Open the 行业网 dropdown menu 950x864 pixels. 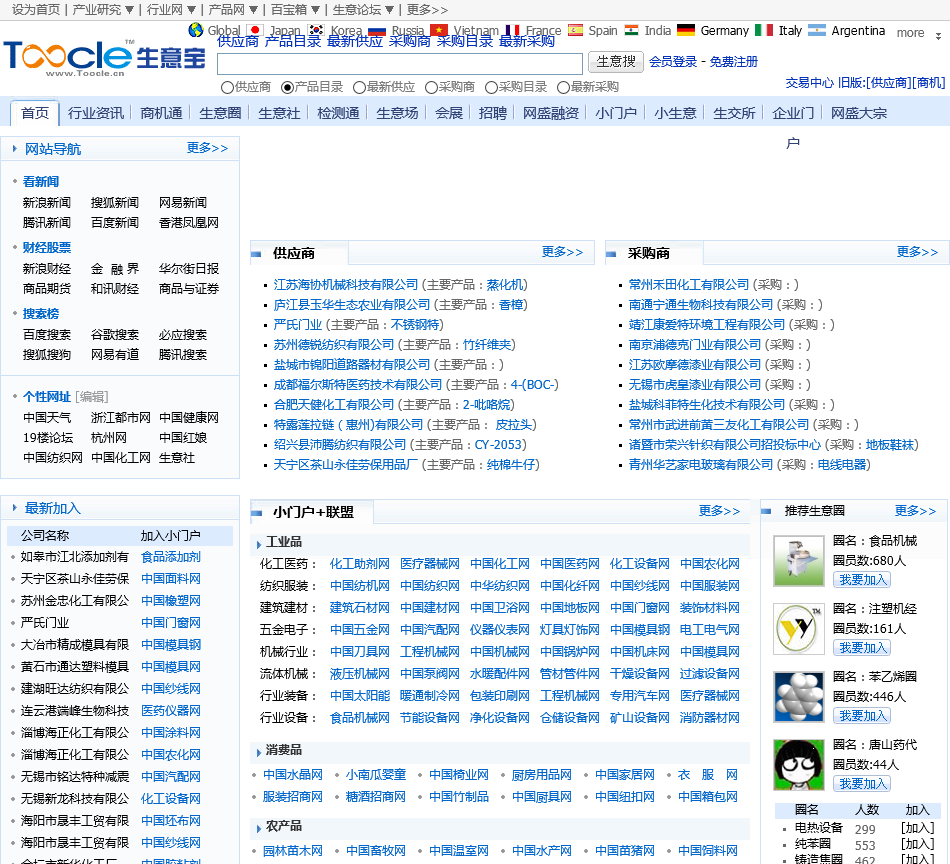coord(171,10)
